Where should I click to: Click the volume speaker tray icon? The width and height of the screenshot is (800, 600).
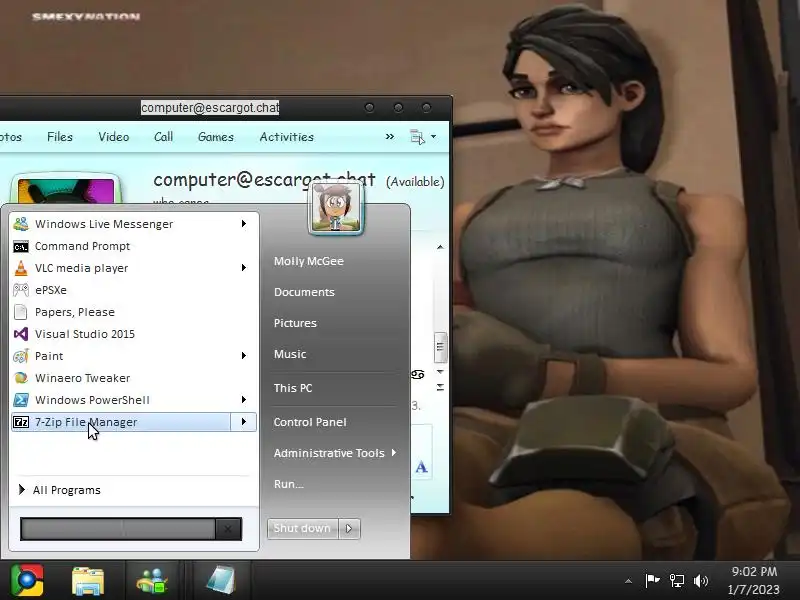(701, 581)
